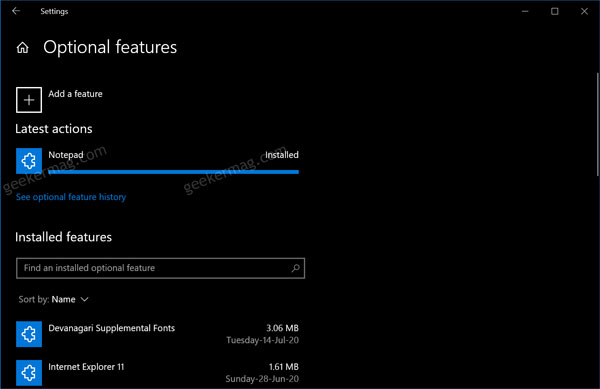Open the See optional feature history link
Screen dimensions: 600x389
[71, 197]
